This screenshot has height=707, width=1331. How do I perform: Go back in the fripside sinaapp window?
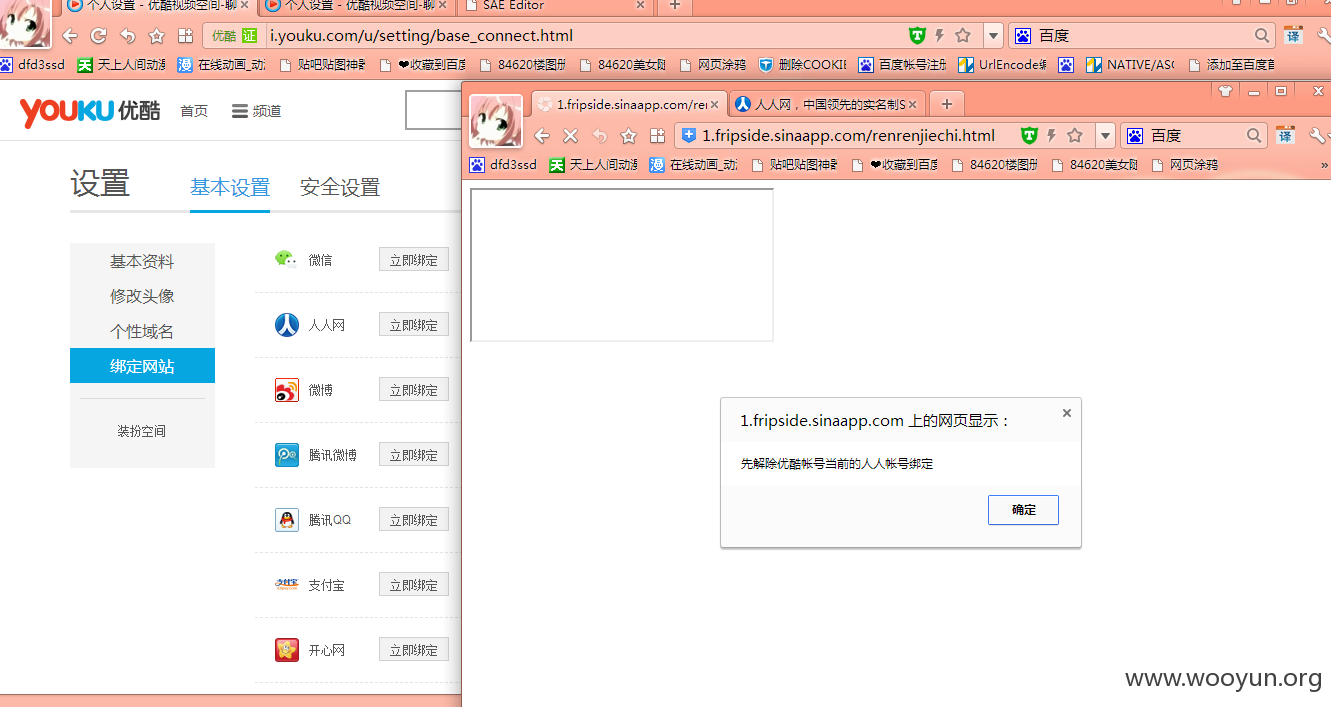click(542, 136)
